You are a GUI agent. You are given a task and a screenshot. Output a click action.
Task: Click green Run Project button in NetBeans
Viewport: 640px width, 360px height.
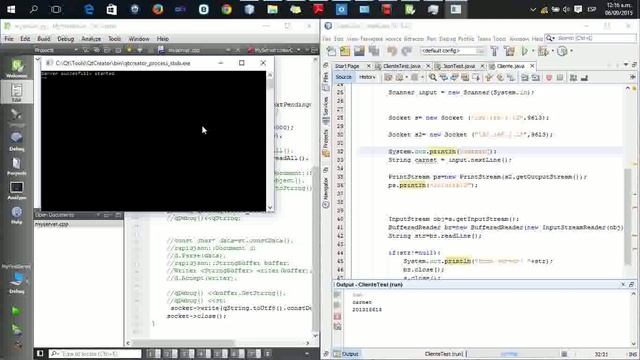pos(524,51)
